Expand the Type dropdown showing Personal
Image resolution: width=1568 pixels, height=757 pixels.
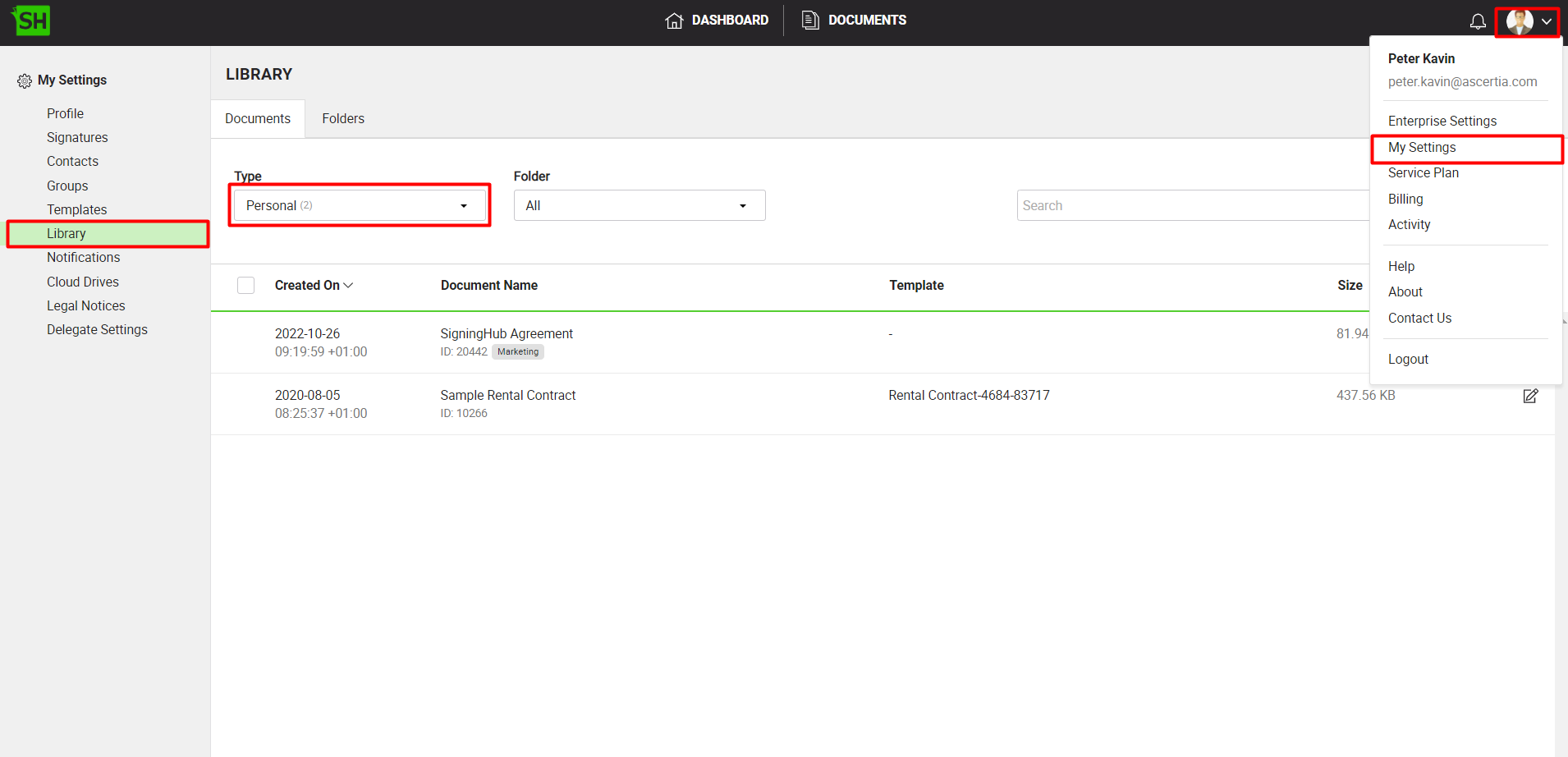360,205
